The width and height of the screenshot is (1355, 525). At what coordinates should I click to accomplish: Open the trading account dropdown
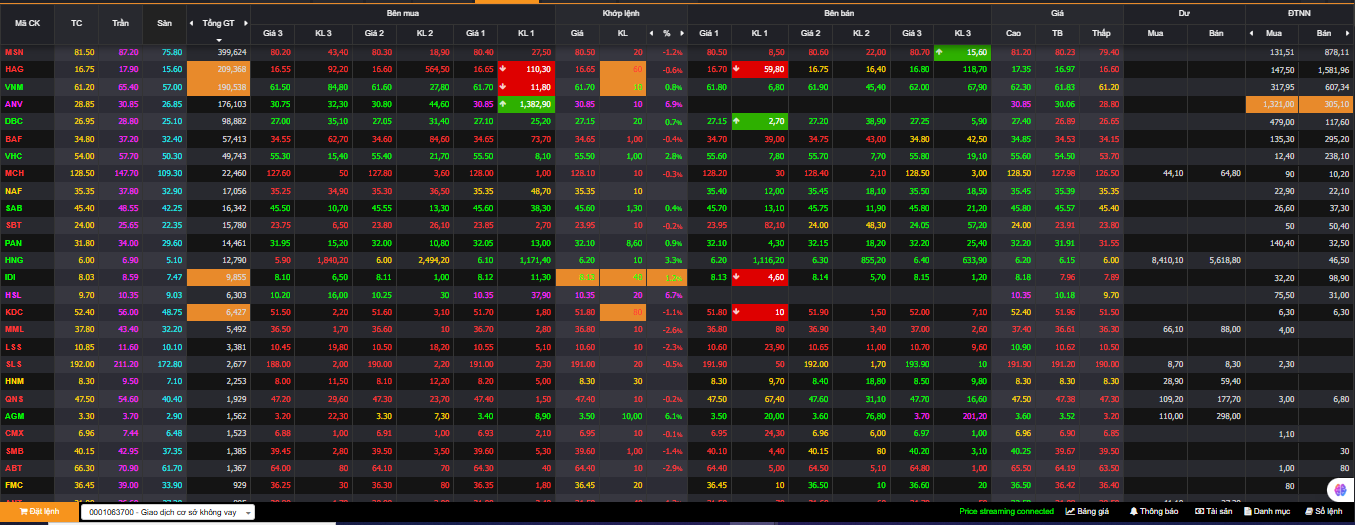coord(168,511)
